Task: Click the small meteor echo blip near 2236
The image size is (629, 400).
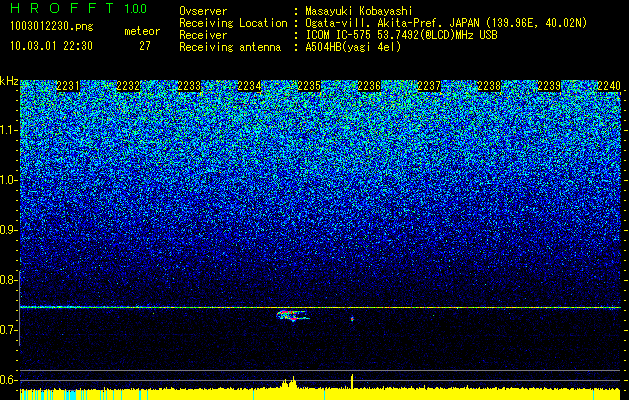Action: click(x=353, y=319)
